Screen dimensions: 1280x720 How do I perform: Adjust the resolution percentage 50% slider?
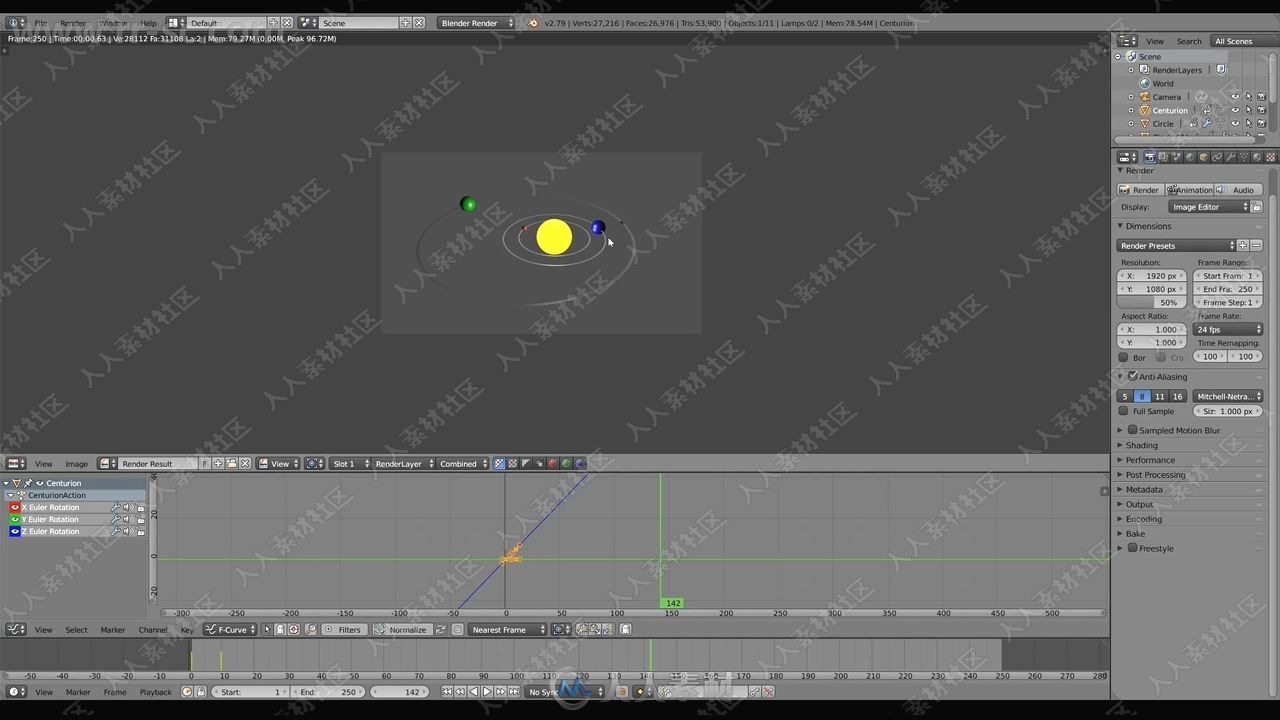[x=1152, y=302]
